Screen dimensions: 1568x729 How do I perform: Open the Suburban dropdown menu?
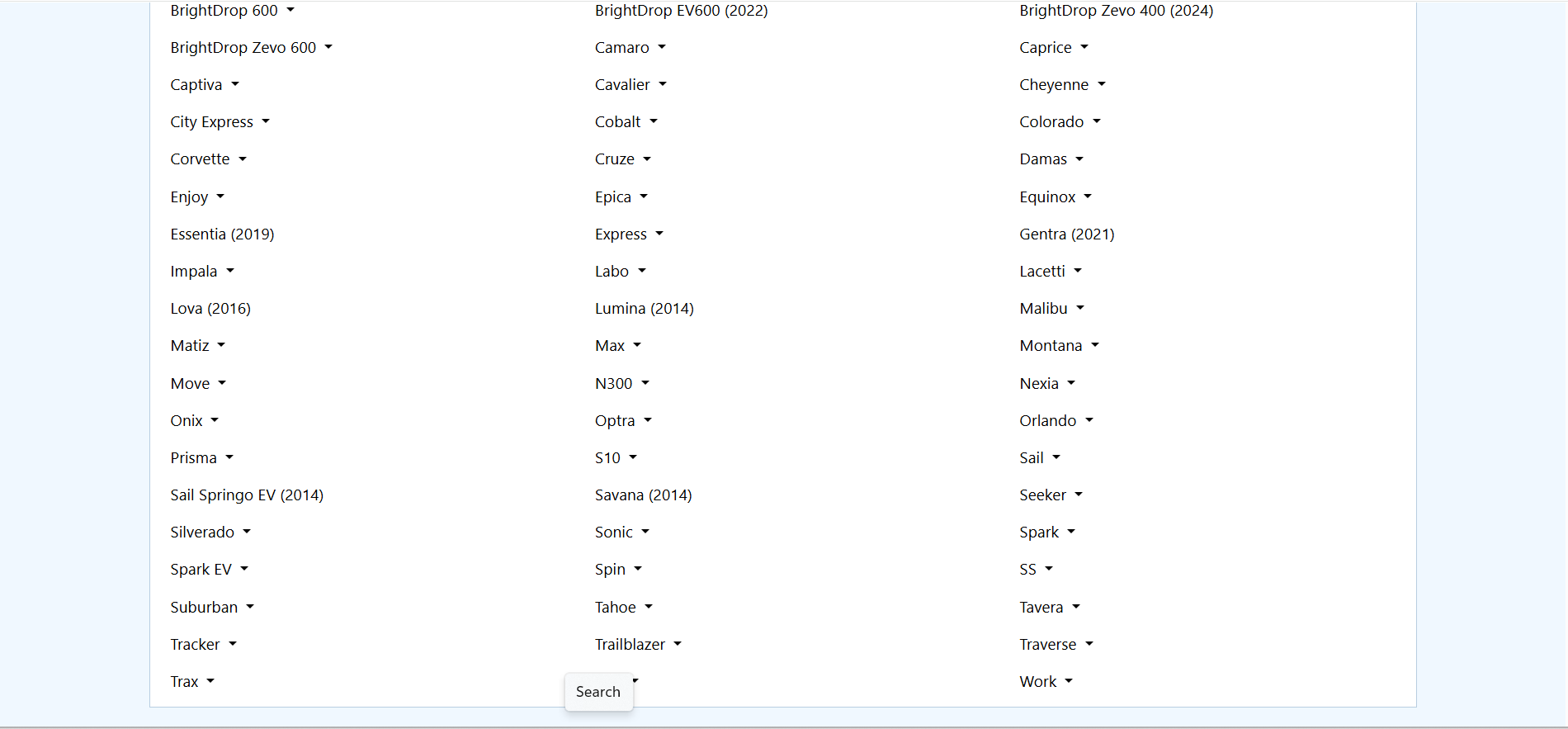click(211, 608)
